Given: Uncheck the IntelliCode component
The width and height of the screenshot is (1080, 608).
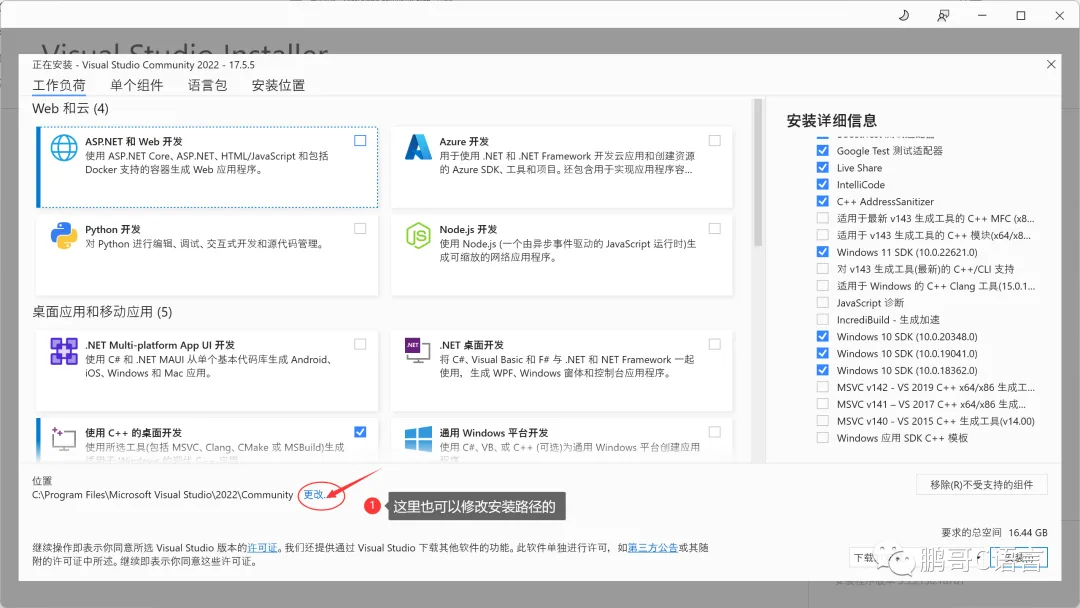Looking at the screenshot, I should 822,184.
